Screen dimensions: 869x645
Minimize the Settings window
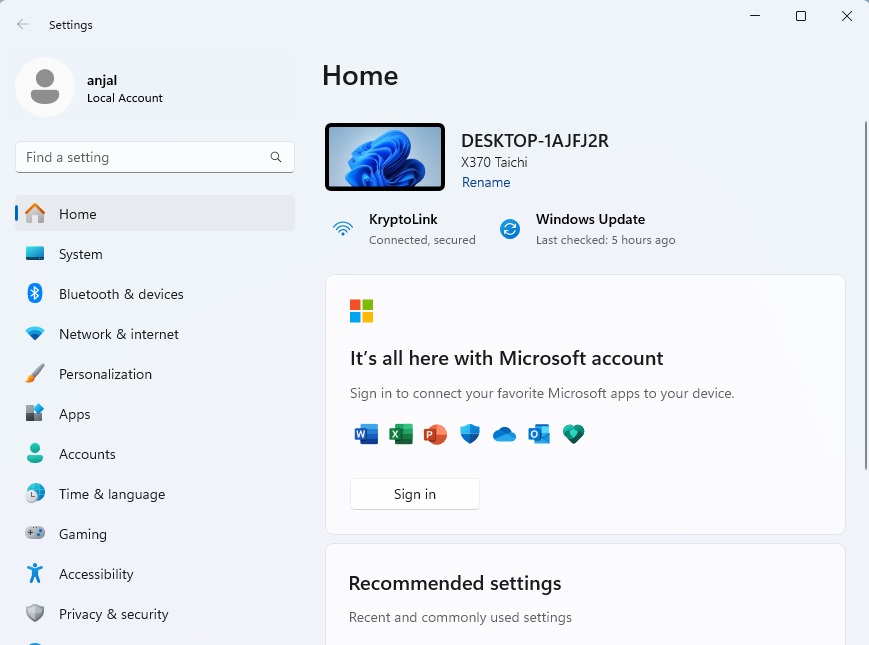(x=755, y=16)
